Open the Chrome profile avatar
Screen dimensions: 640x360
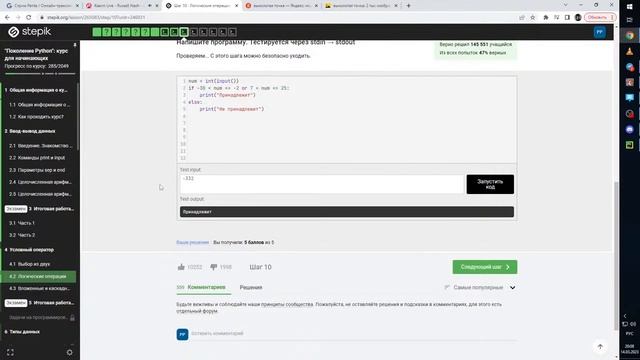tap(578, 17)
